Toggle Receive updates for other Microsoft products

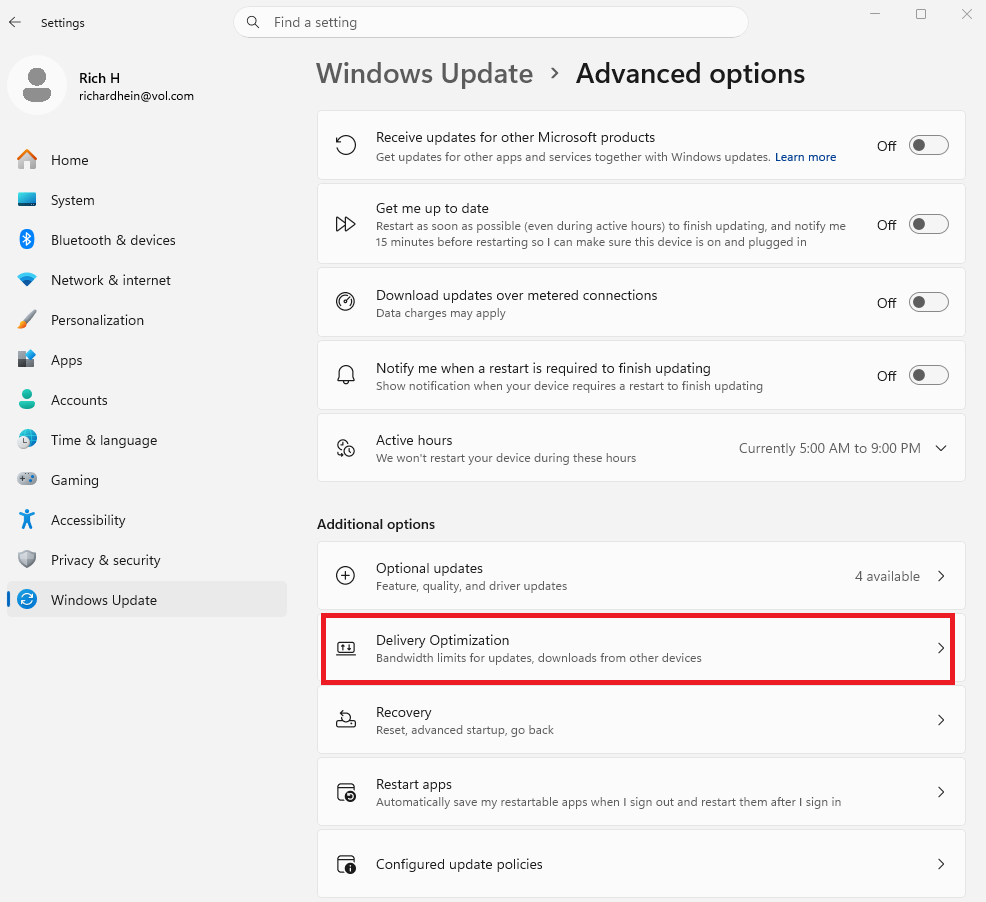click(x=928, y=145)
